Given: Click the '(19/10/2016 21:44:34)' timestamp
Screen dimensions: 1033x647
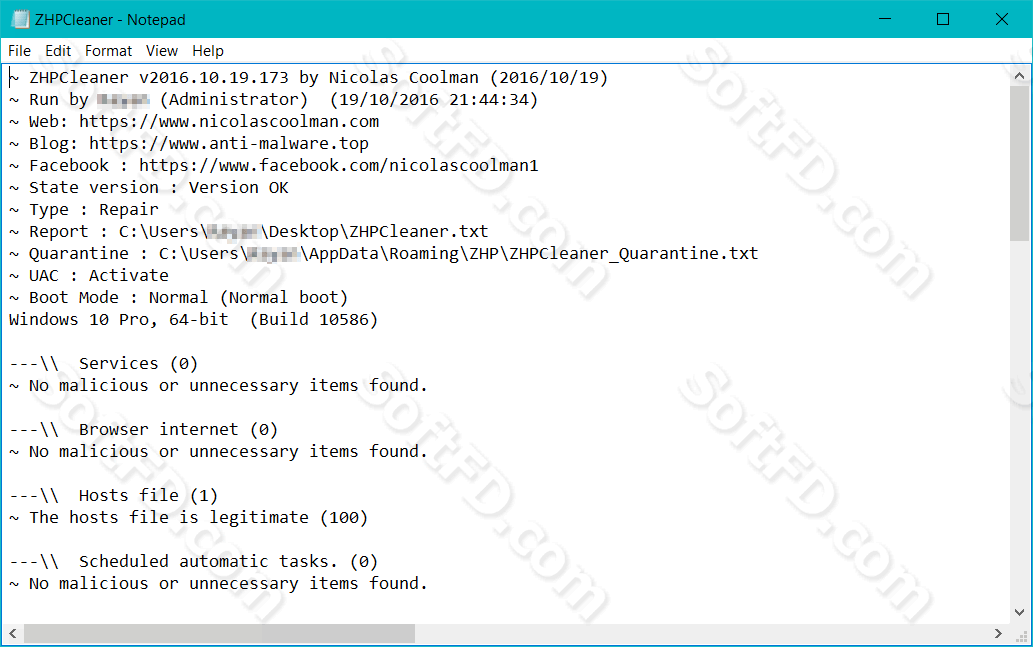Looking at the screenshot, I should point(433,100).
